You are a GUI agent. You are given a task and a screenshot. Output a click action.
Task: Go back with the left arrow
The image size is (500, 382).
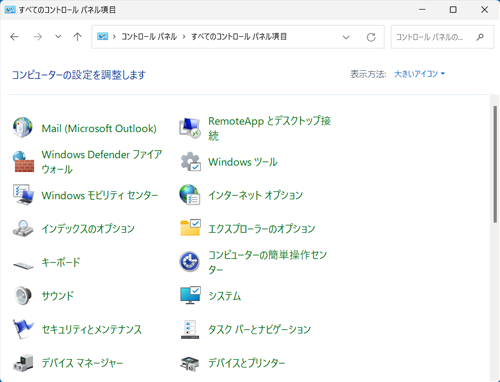click(x=14, y=37)
